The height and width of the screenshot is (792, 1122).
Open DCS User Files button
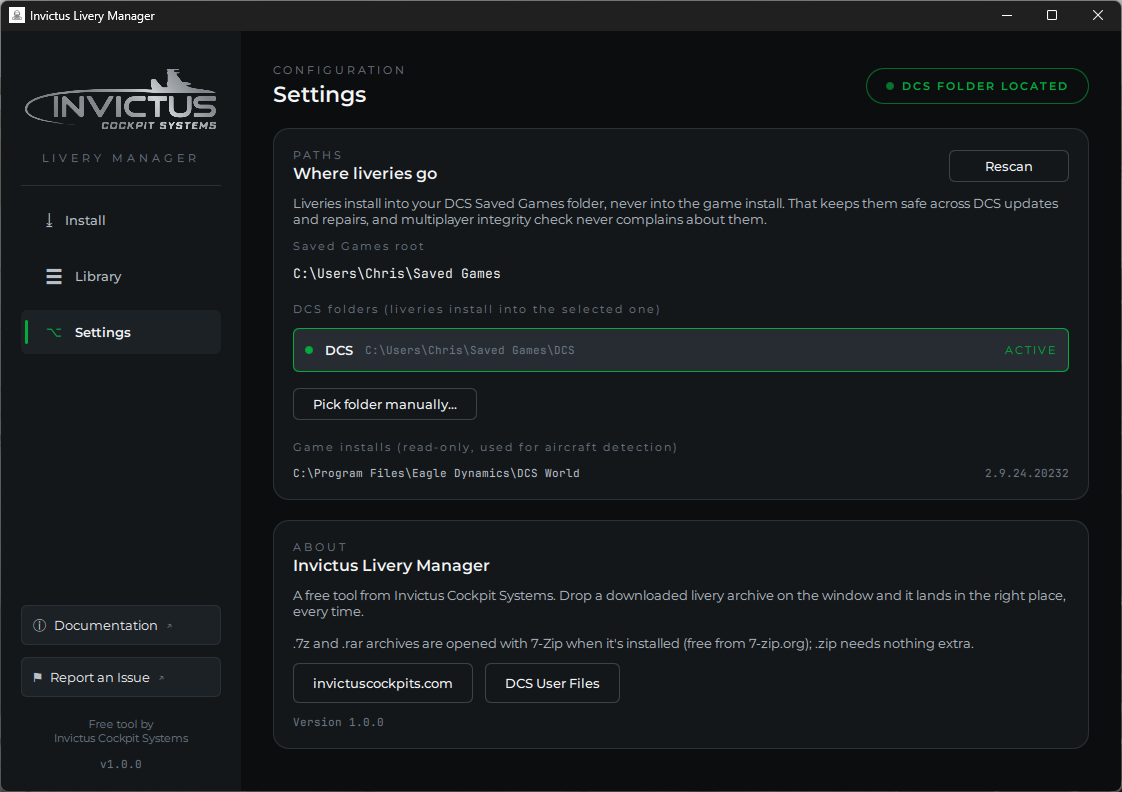(552, 683)
